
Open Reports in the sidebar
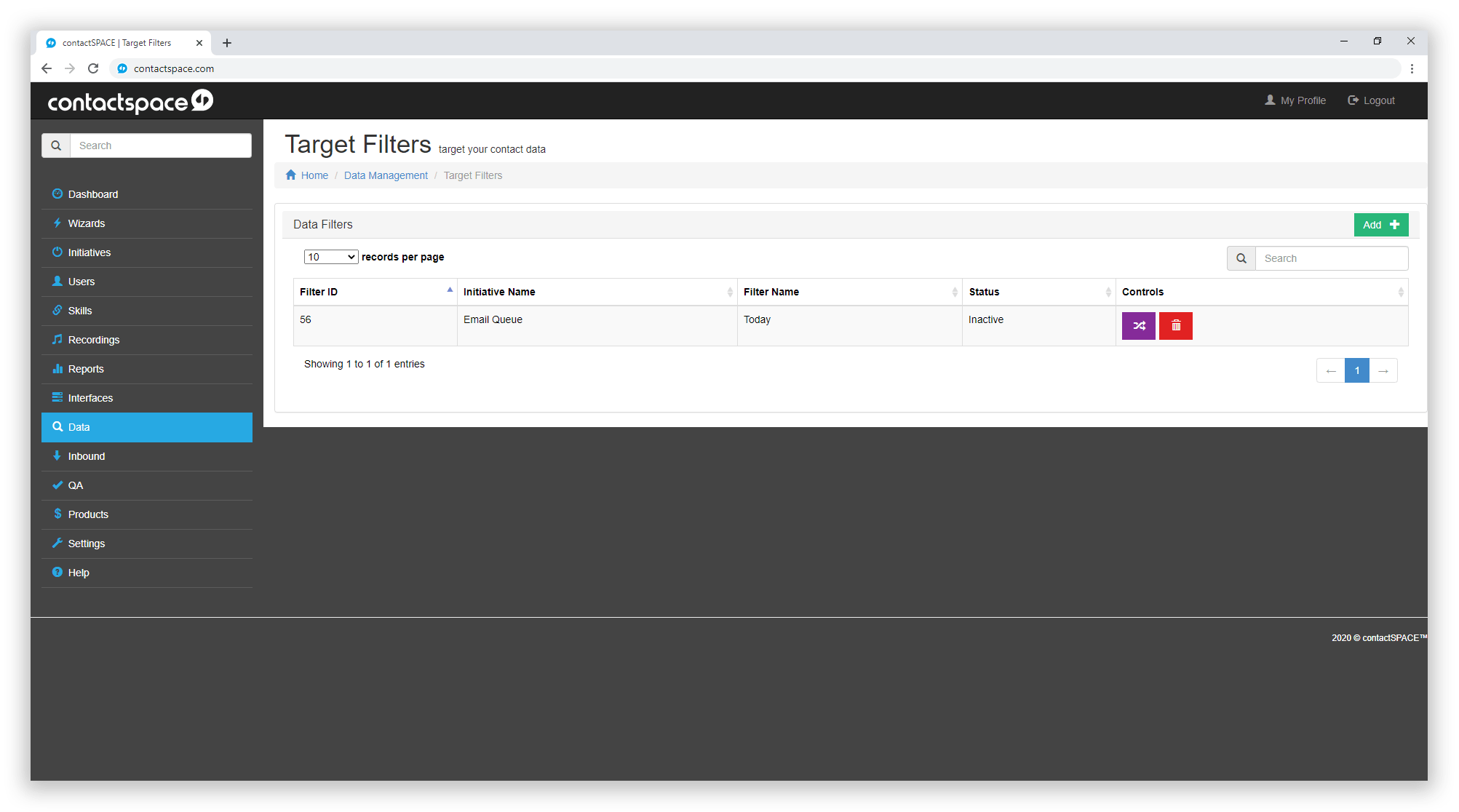147,369
